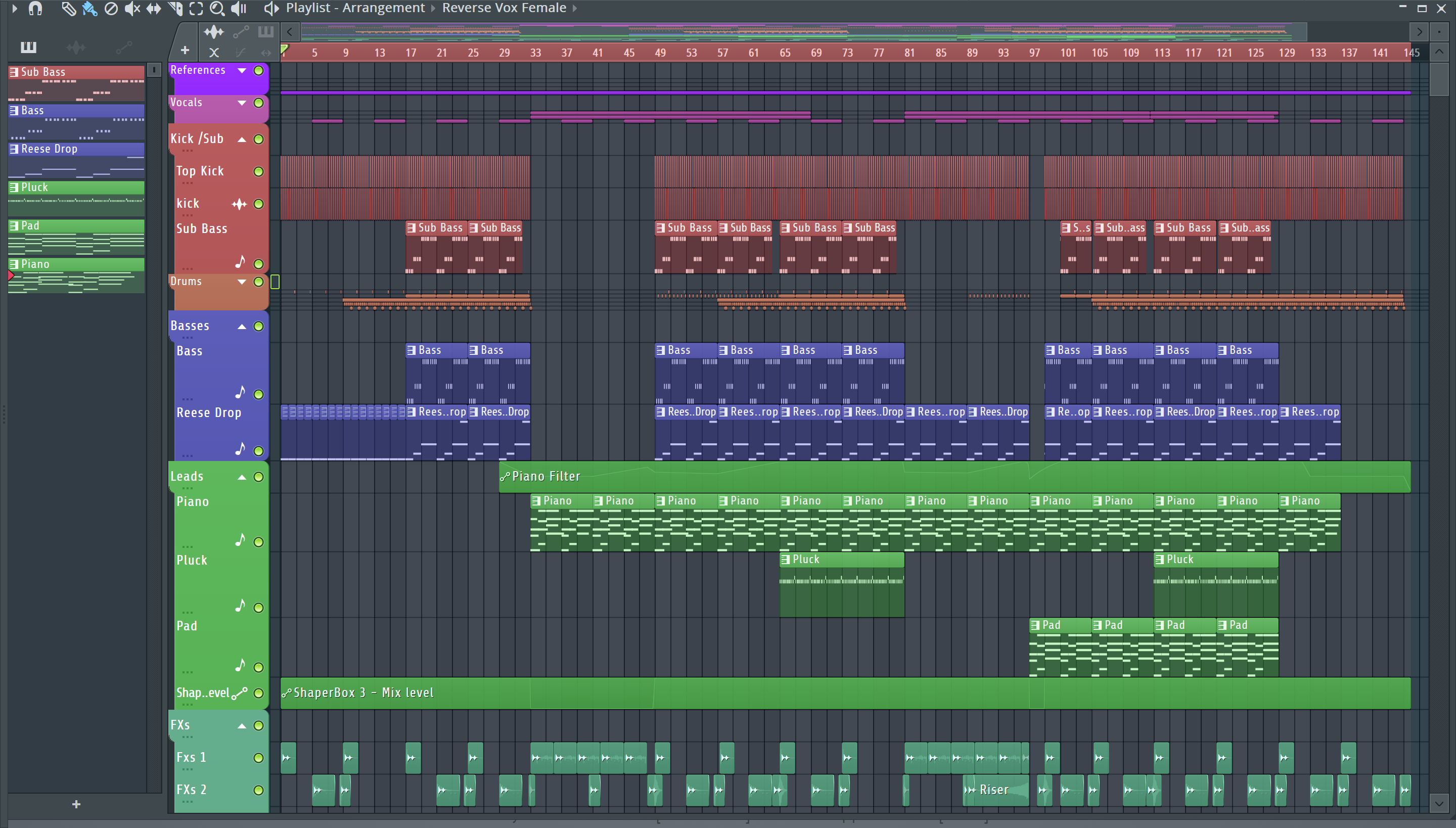Click bar 49 on timeline ruler
1456x828 pixels.
(660, 53)
